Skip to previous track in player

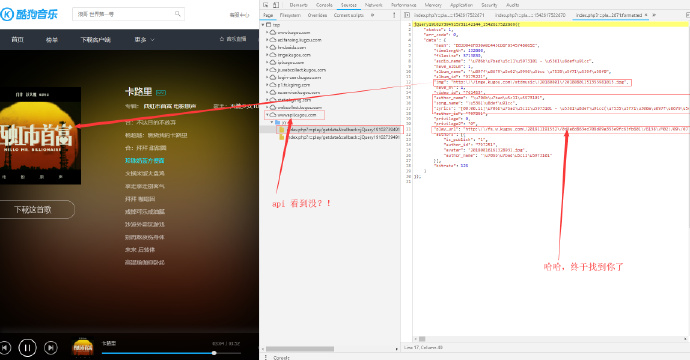pos(5,348)
